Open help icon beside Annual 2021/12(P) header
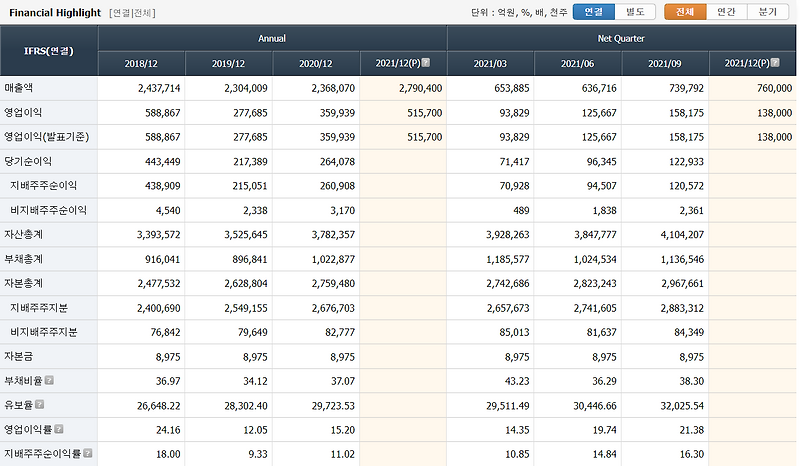 tap(426, 63)
